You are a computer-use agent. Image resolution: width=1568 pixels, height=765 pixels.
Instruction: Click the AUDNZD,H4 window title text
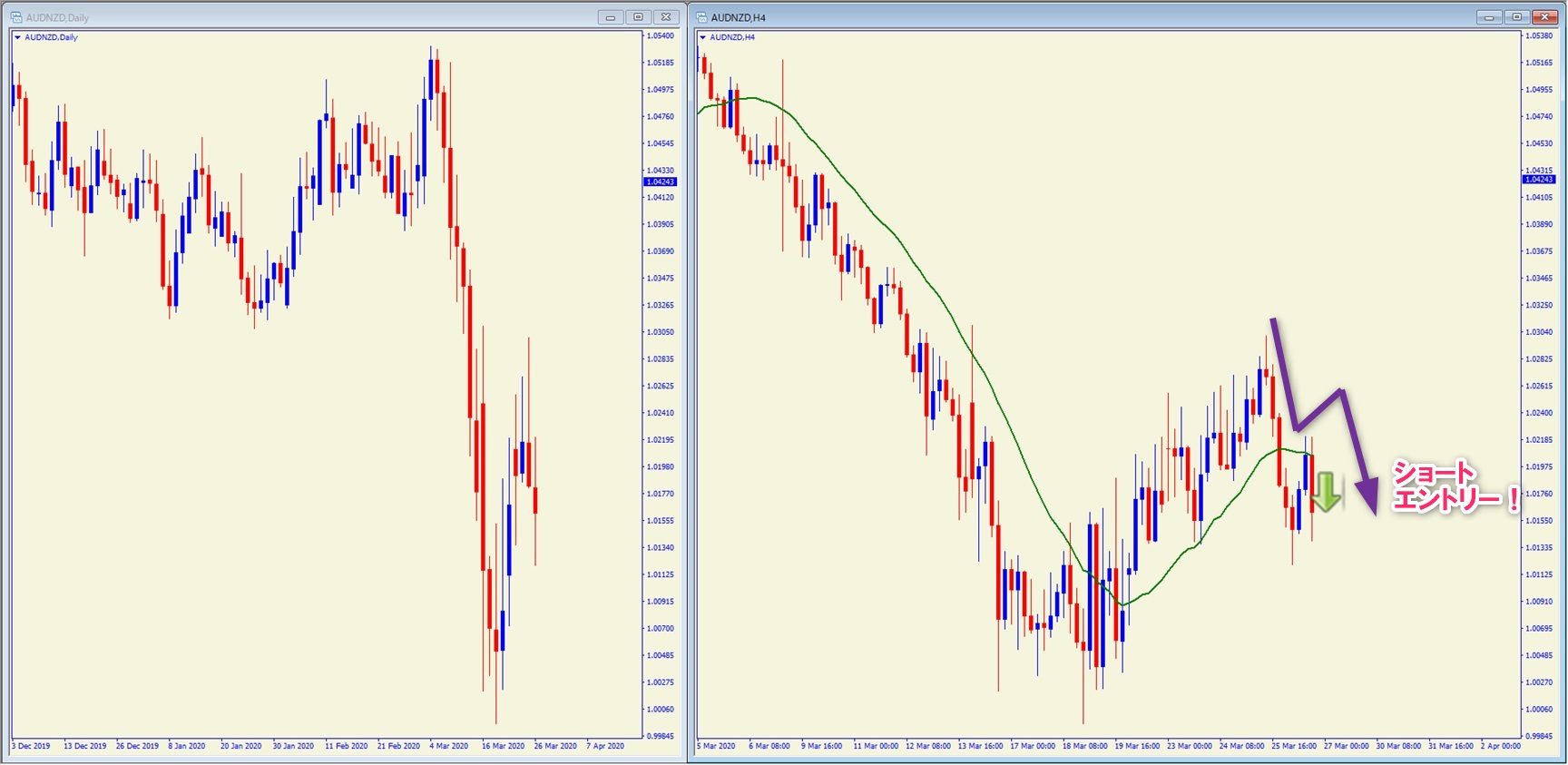click(x=739, y=17)
